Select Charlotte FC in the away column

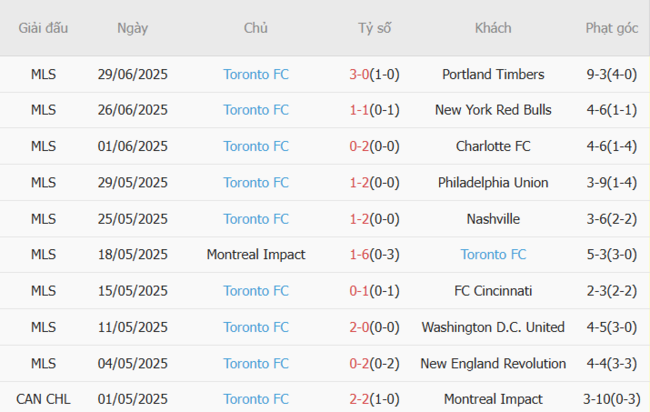[493, 146]
